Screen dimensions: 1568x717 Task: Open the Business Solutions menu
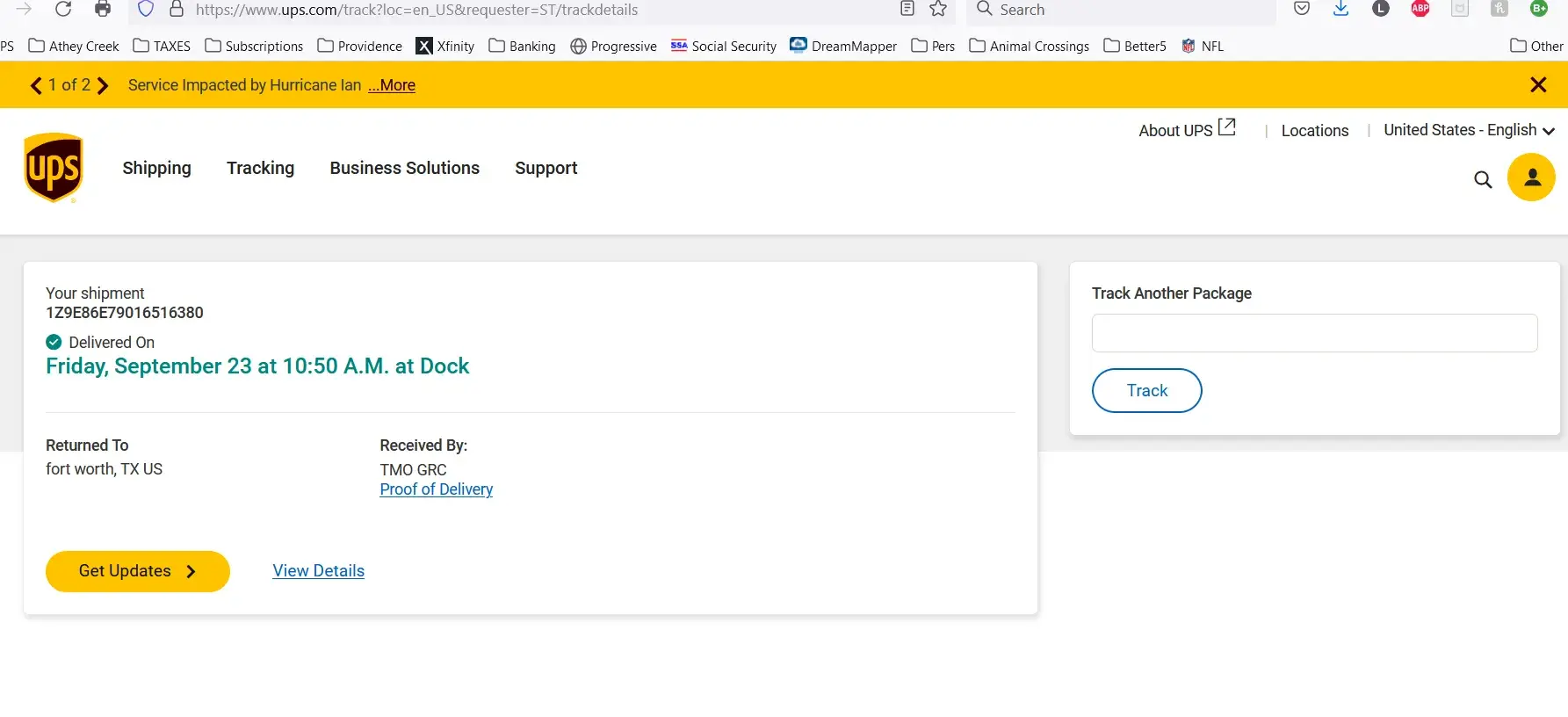pos(404,168)
